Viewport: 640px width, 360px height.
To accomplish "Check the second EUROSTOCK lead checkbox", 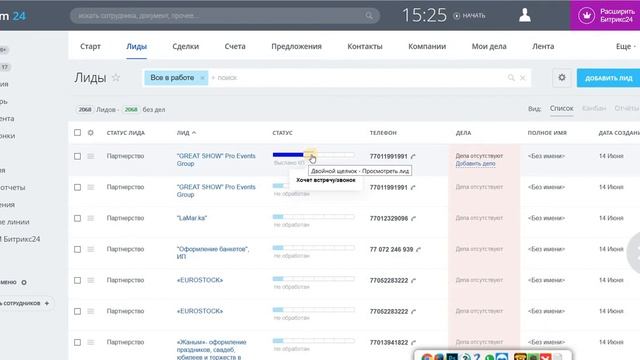I will pyautogui.click(x=78, y=311).
